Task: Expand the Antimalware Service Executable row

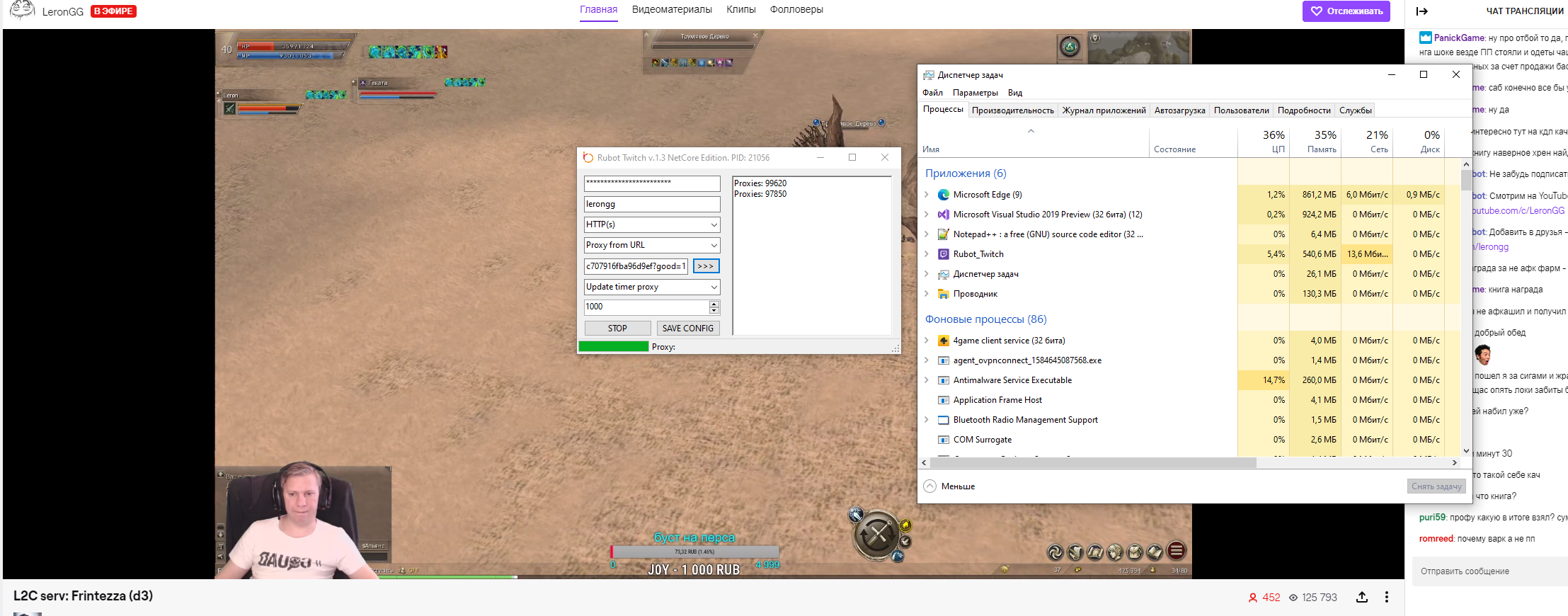Action: pyautogui.click(x=927, y=380)
